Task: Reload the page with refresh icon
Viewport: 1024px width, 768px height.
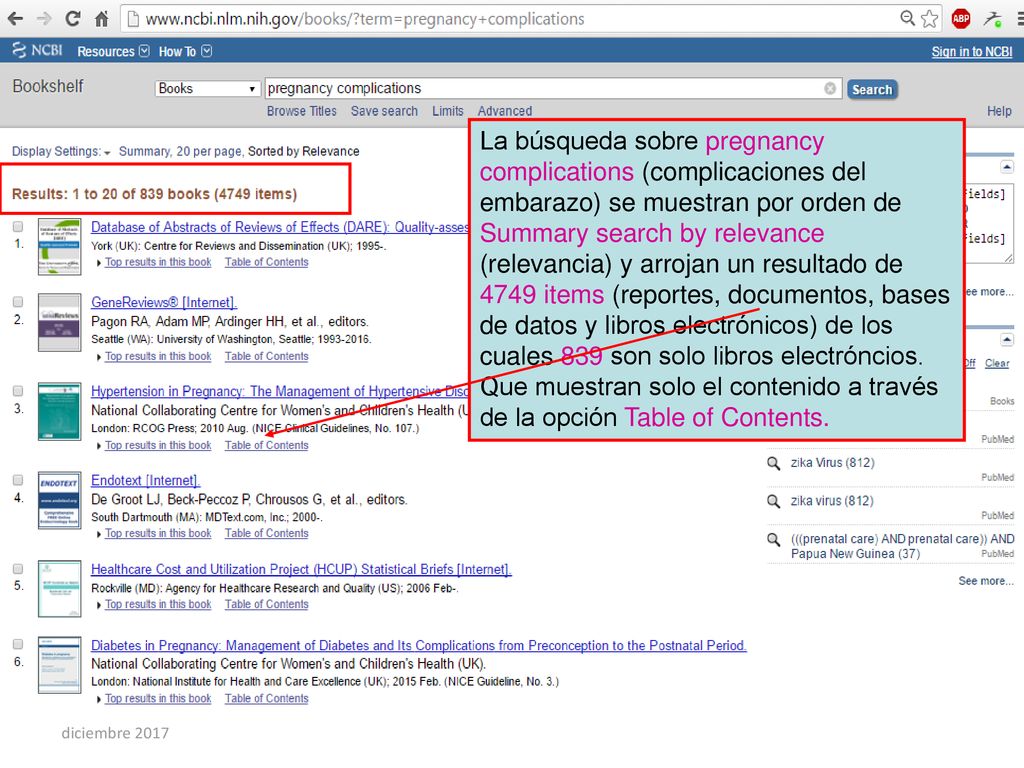Action: (x=72, y=18)
